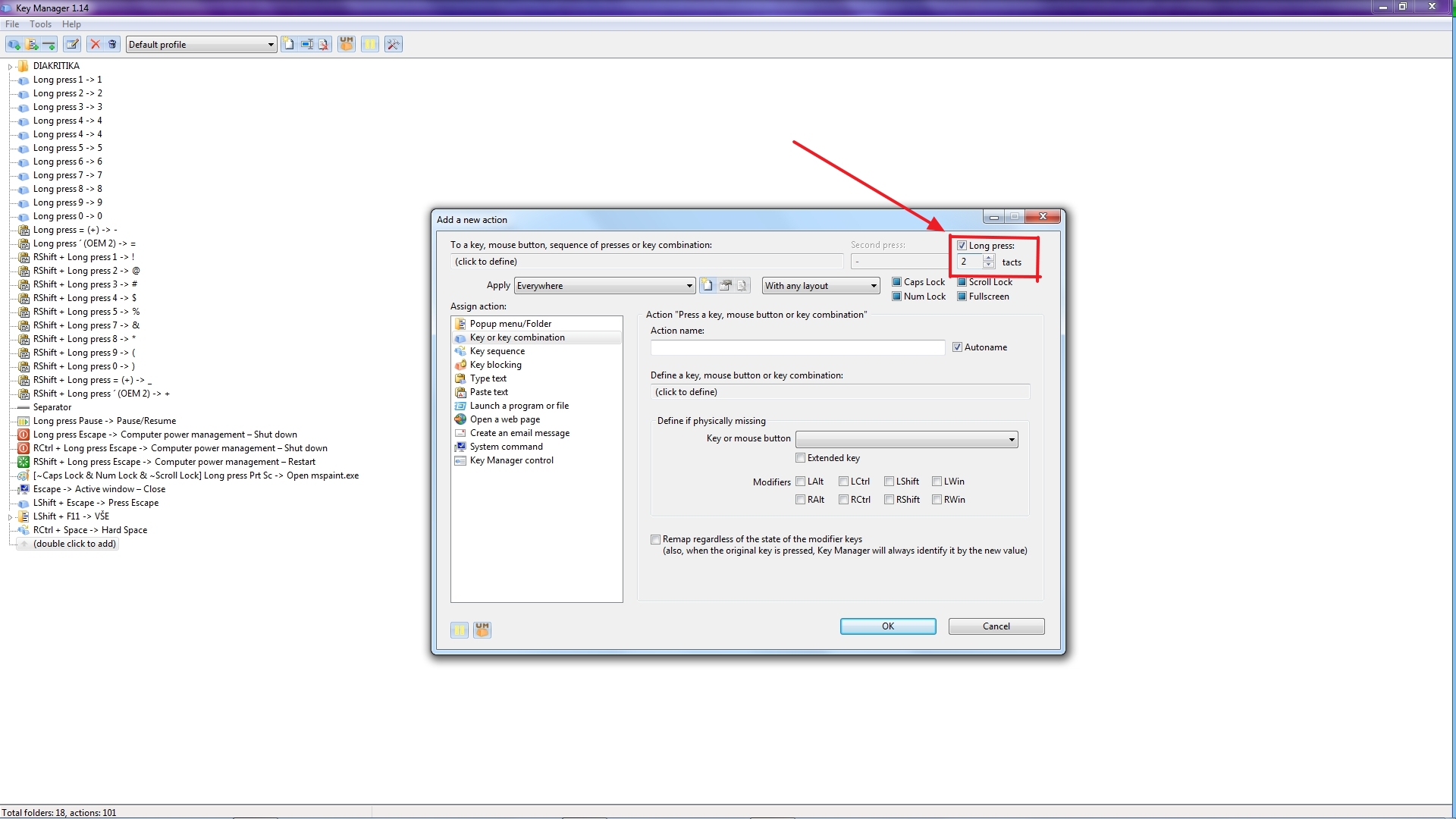The image size is (1456, 819).
Task: Click the Edit action toolbar icon
Action: point(72,44)
